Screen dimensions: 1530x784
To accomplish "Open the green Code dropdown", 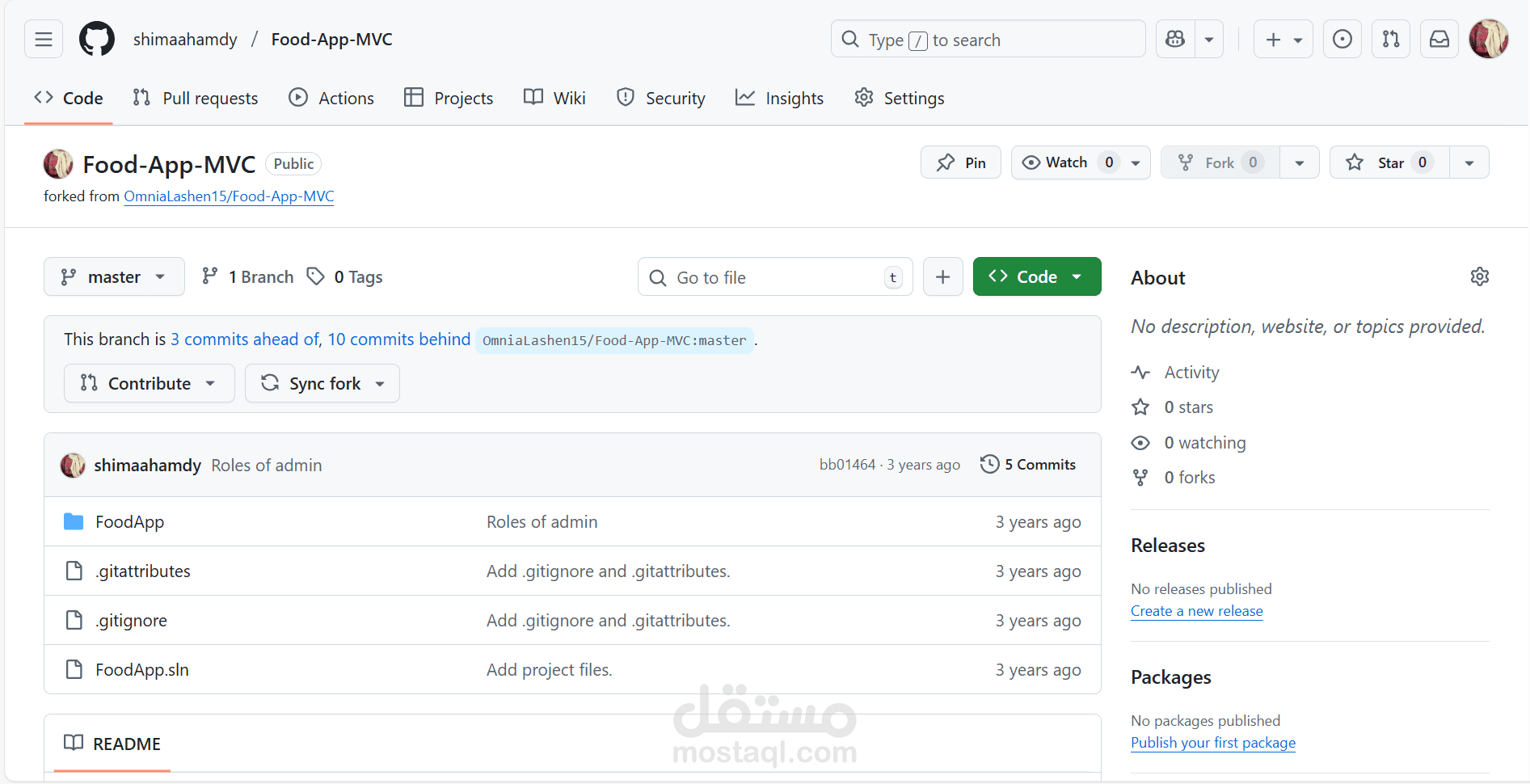I will [1037, 277].
